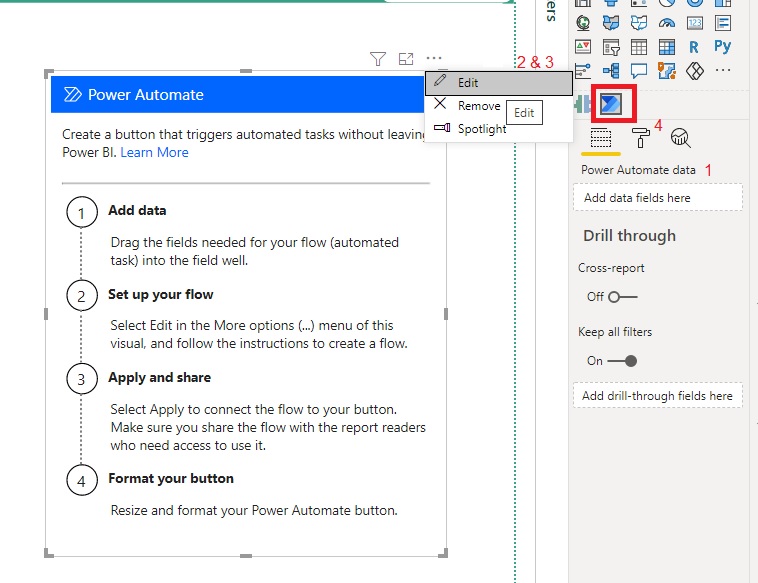Select the Key influencers visual icon

[583, 71]
